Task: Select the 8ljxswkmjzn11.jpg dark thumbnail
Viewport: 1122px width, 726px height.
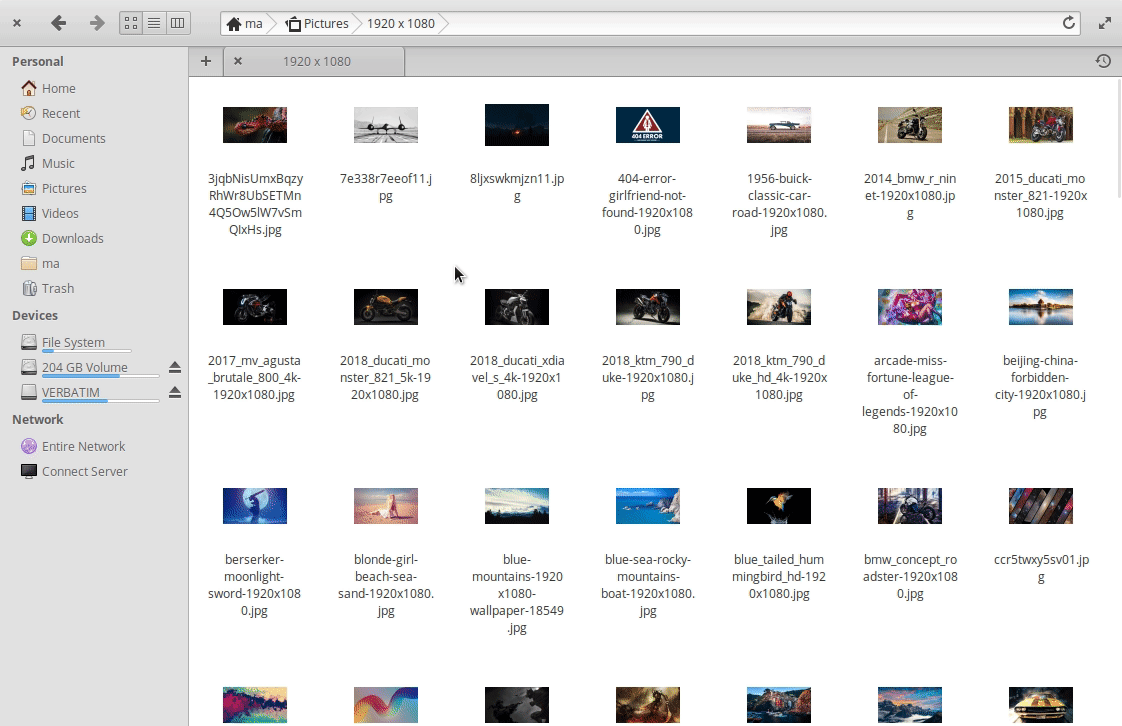Action: click(x=517, y=125)
